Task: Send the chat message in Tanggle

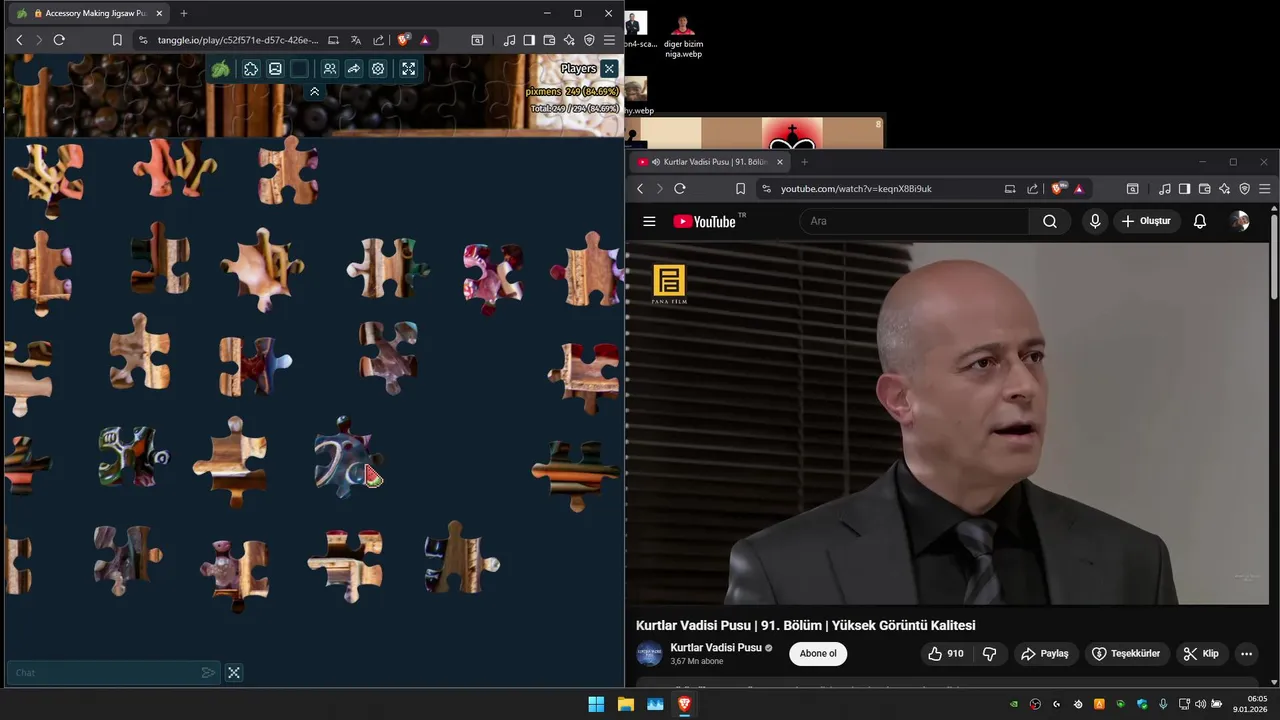Action: click(x=208, y=673)
